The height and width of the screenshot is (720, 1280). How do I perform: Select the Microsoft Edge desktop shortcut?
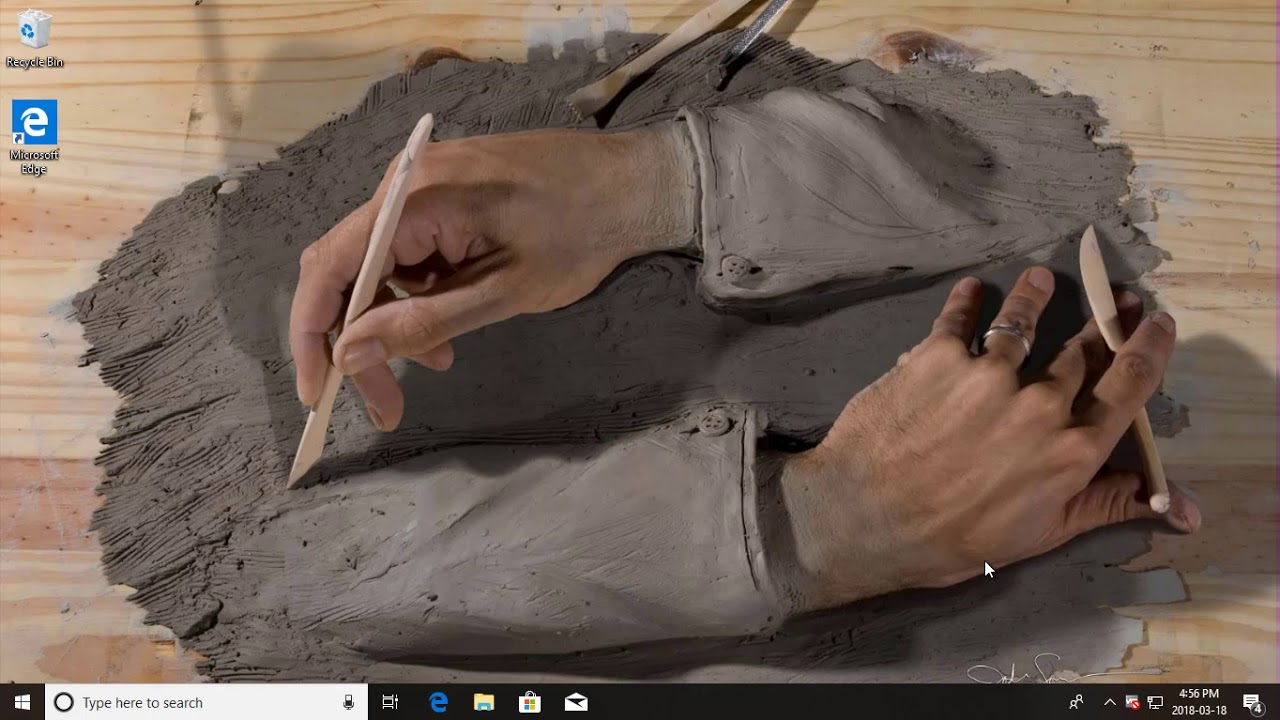click(35, 138)
